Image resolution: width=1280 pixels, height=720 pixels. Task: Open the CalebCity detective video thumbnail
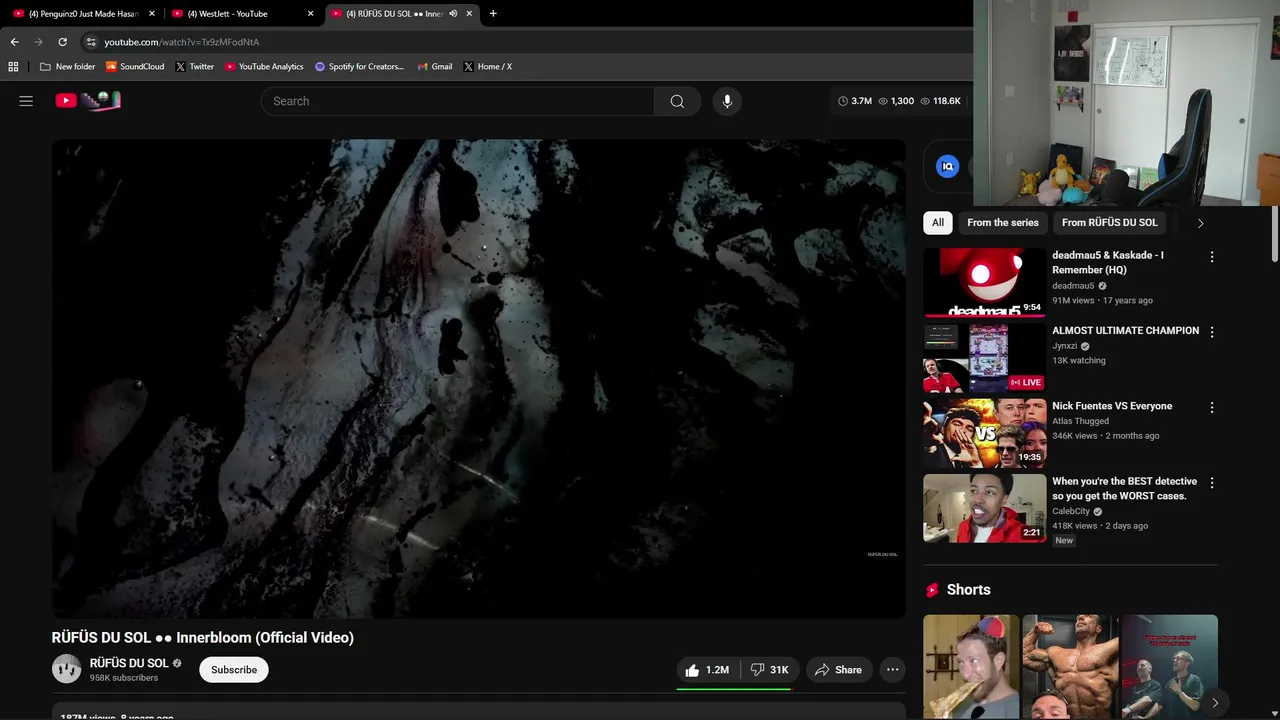[x=984, y=508]
